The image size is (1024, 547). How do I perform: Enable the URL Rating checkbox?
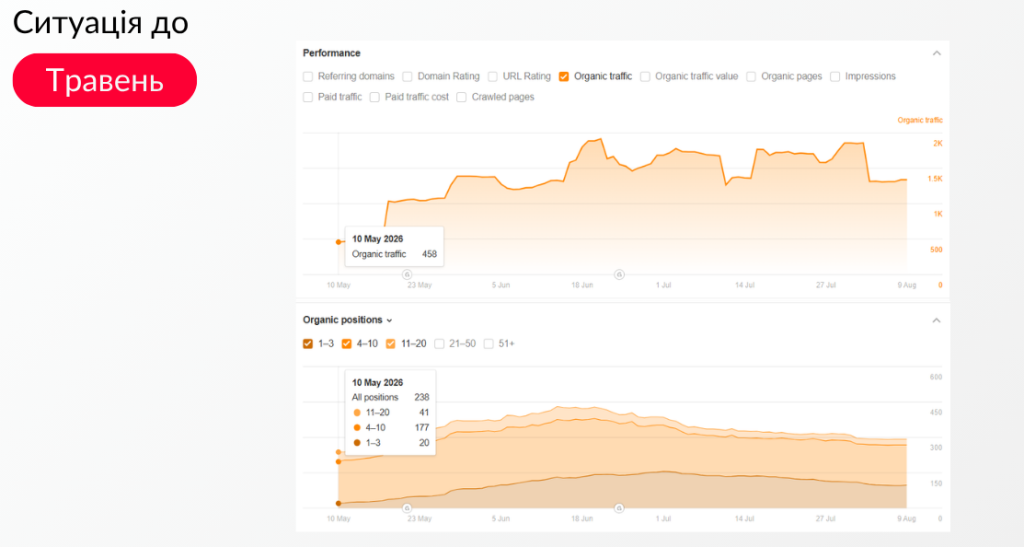coord(493,77)
